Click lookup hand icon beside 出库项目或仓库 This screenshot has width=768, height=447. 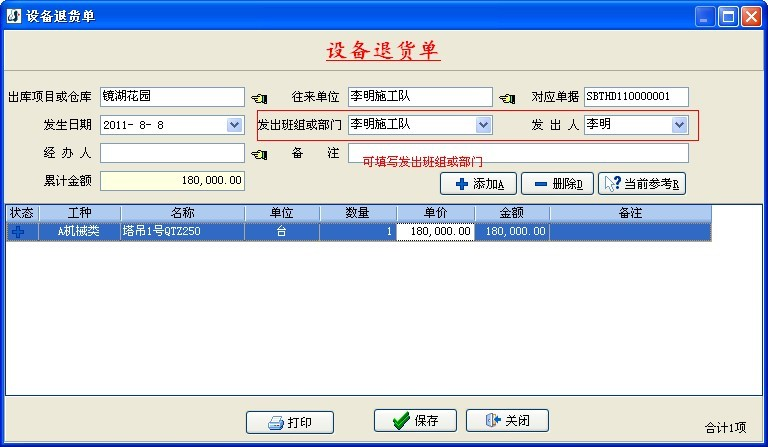tap(260, 98)
